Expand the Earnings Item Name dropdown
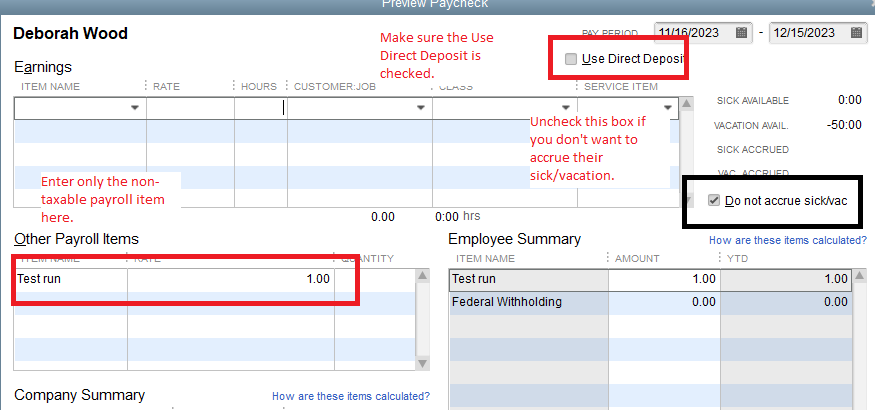This screenshot has width=875, height=410. click(134, 108)
